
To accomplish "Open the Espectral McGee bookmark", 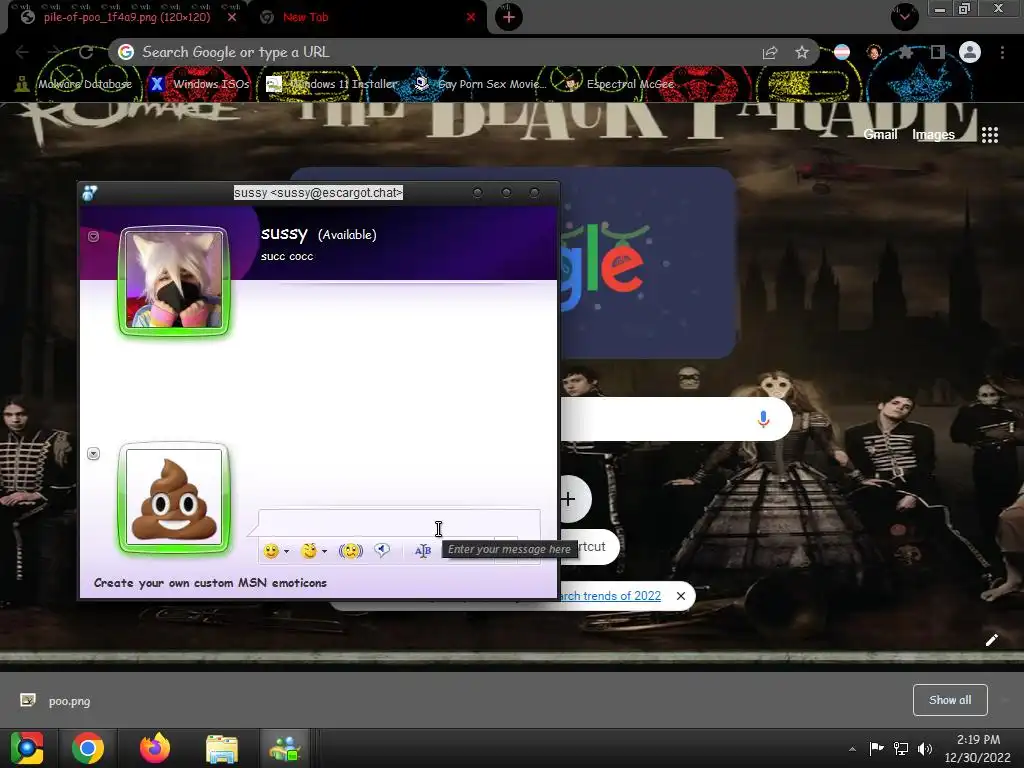I will (x=619, y=84).
